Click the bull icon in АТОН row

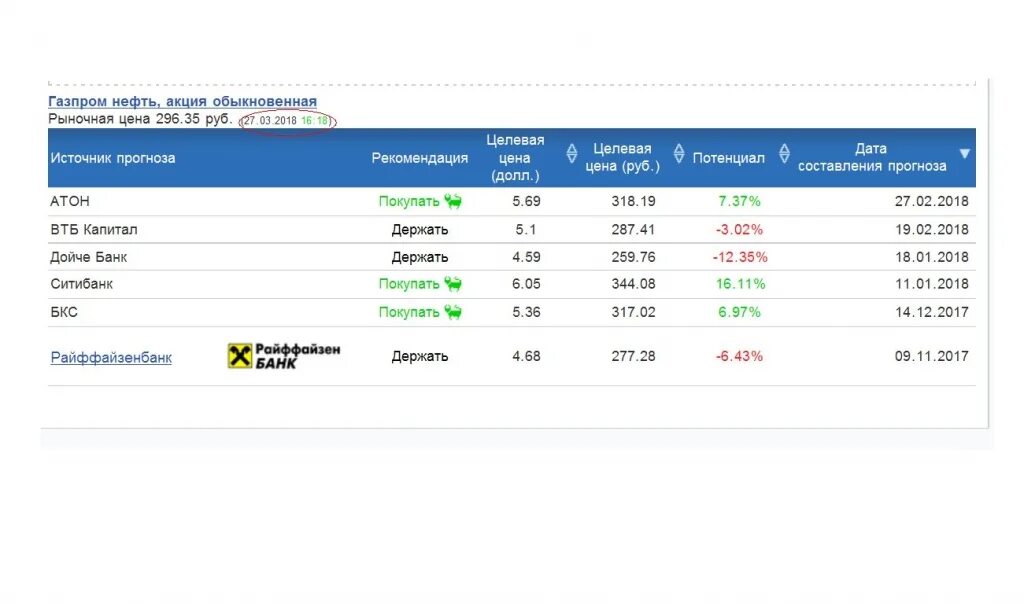tap(453, 201)
